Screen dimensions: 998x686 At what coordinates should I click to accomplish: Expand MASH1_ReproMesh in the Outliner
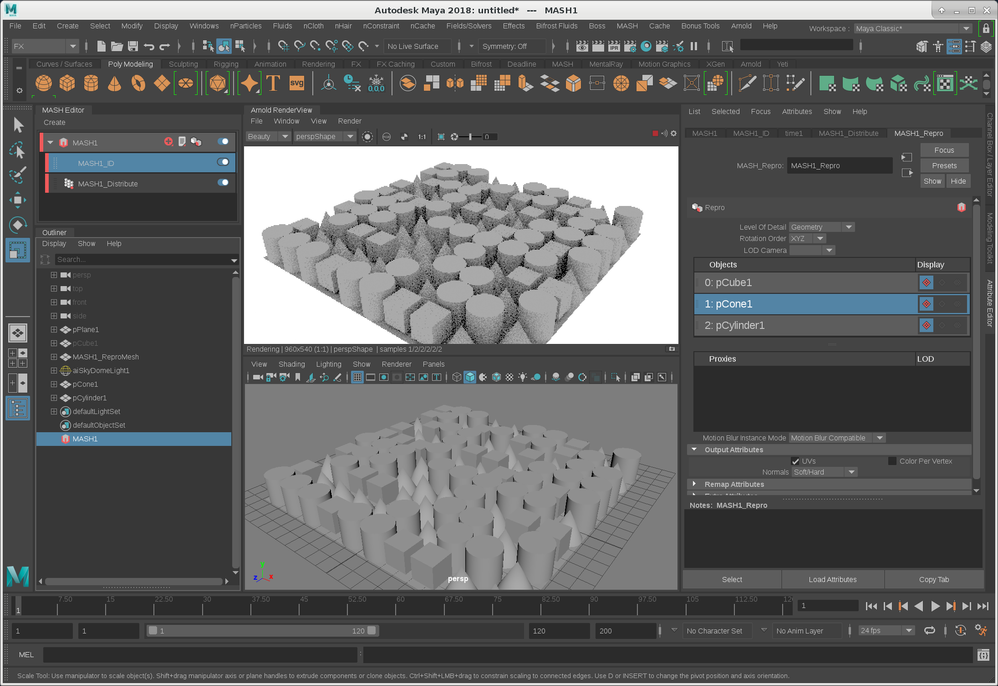(x=54, y=357)
